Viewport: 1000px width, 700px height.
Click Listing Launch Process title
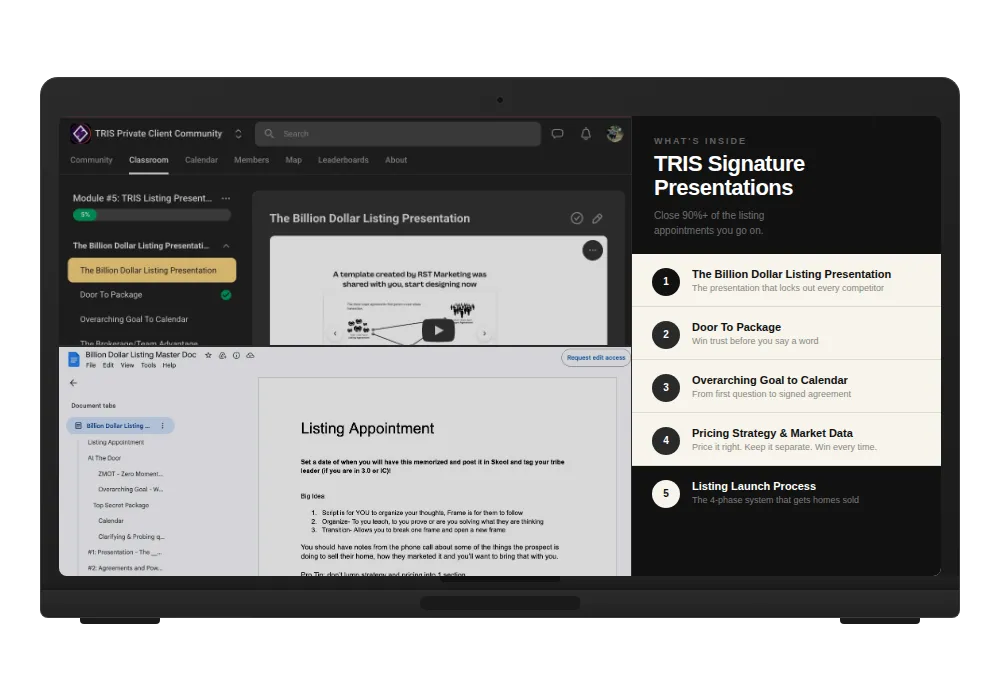[753, 486]
